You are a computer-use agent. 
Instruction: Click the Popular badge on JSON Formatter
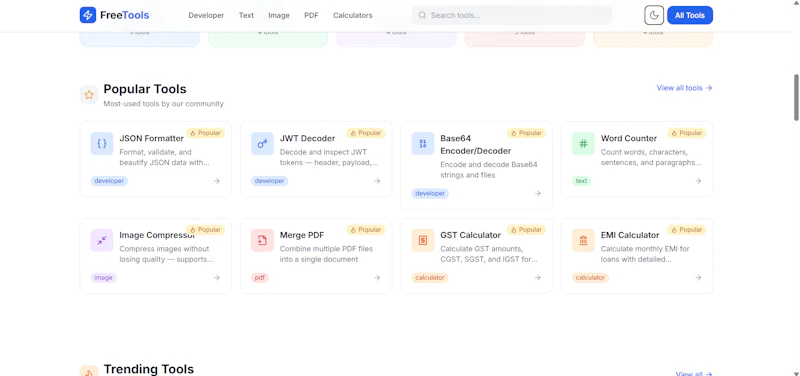tap(205, 133)
